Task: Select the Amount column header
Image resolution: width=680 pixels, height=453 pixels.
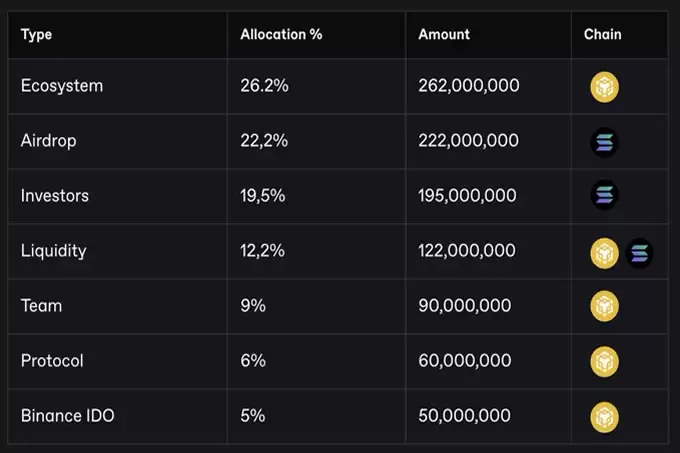Action: coord(444,34)
